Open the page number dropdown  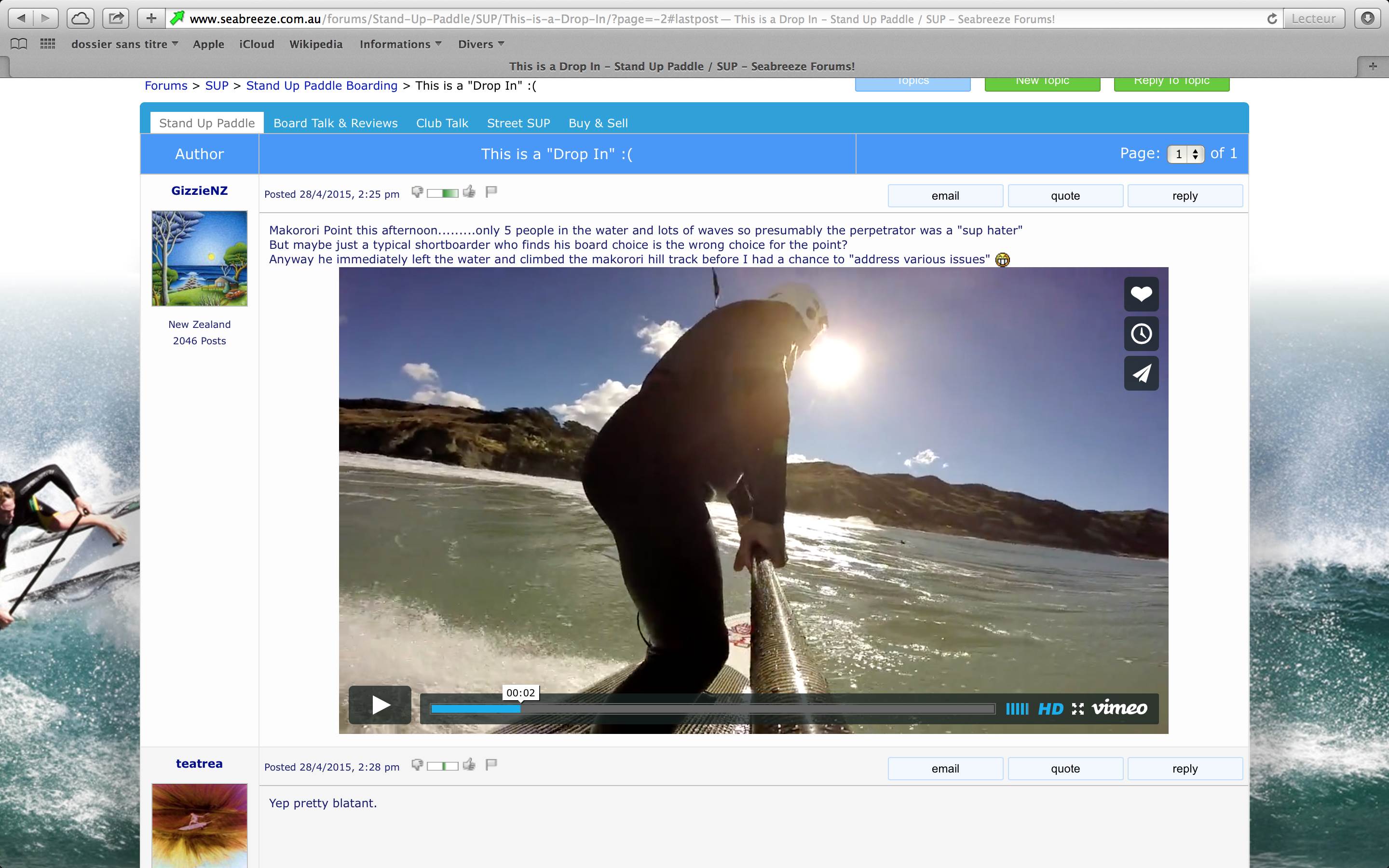tap(1185, 154)
